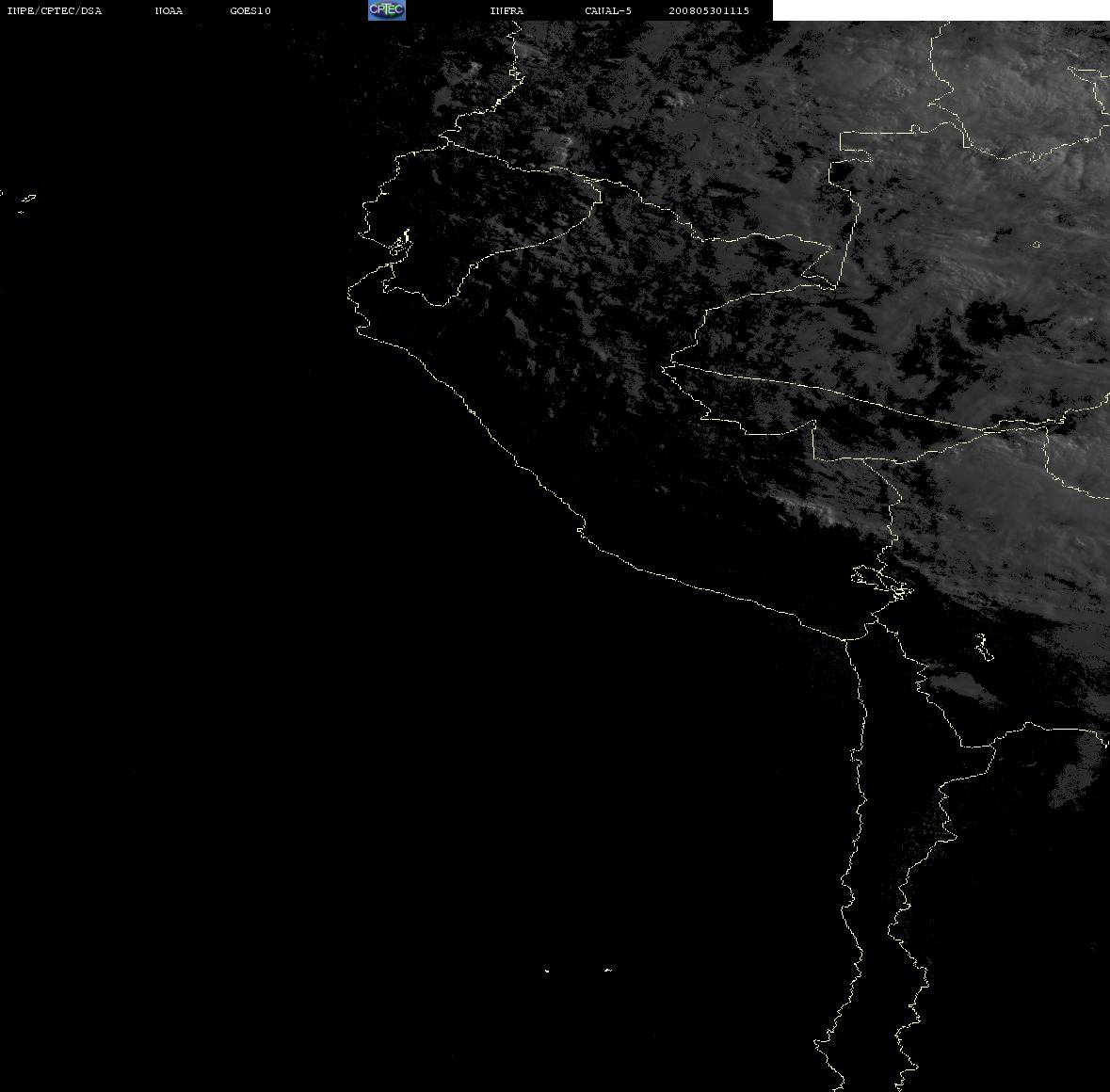
Task: Click the white blank box at top right
Action: pos(941,10)
